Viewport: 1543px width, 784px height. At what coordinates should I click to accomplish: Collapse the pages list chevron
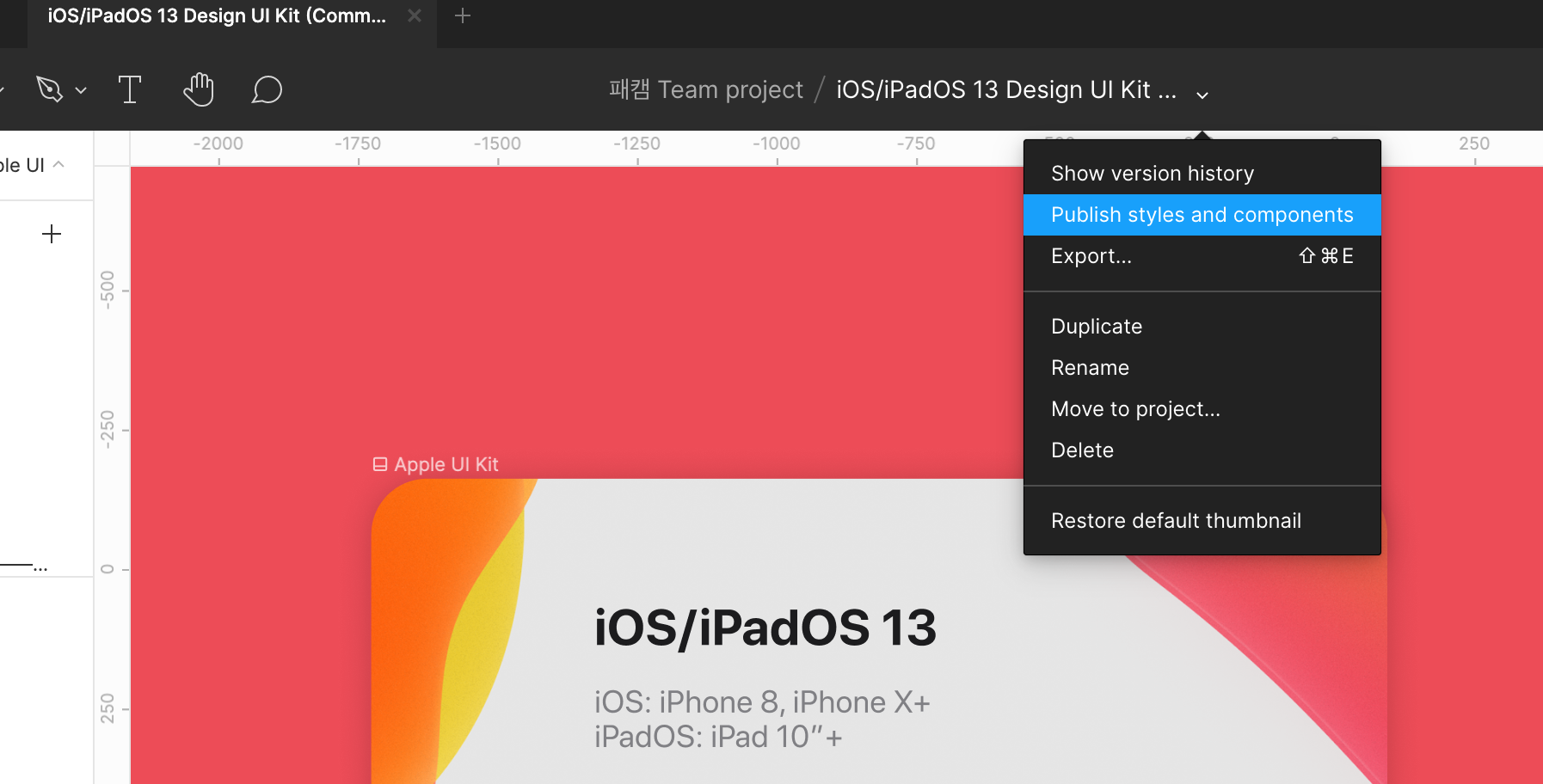58,164
